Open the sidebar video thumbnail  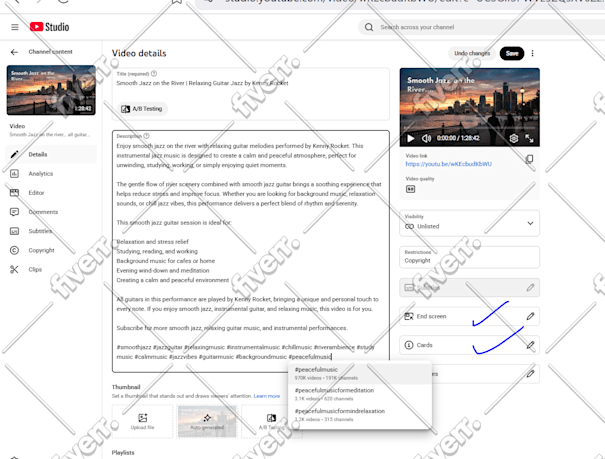51,90
